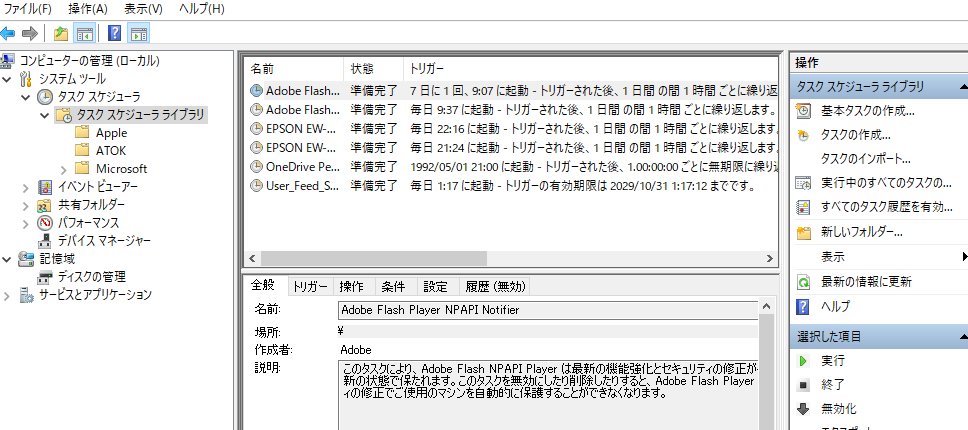Click the Up one level folder icon
This screenshot has height=430, width=968.
(60, 33)
